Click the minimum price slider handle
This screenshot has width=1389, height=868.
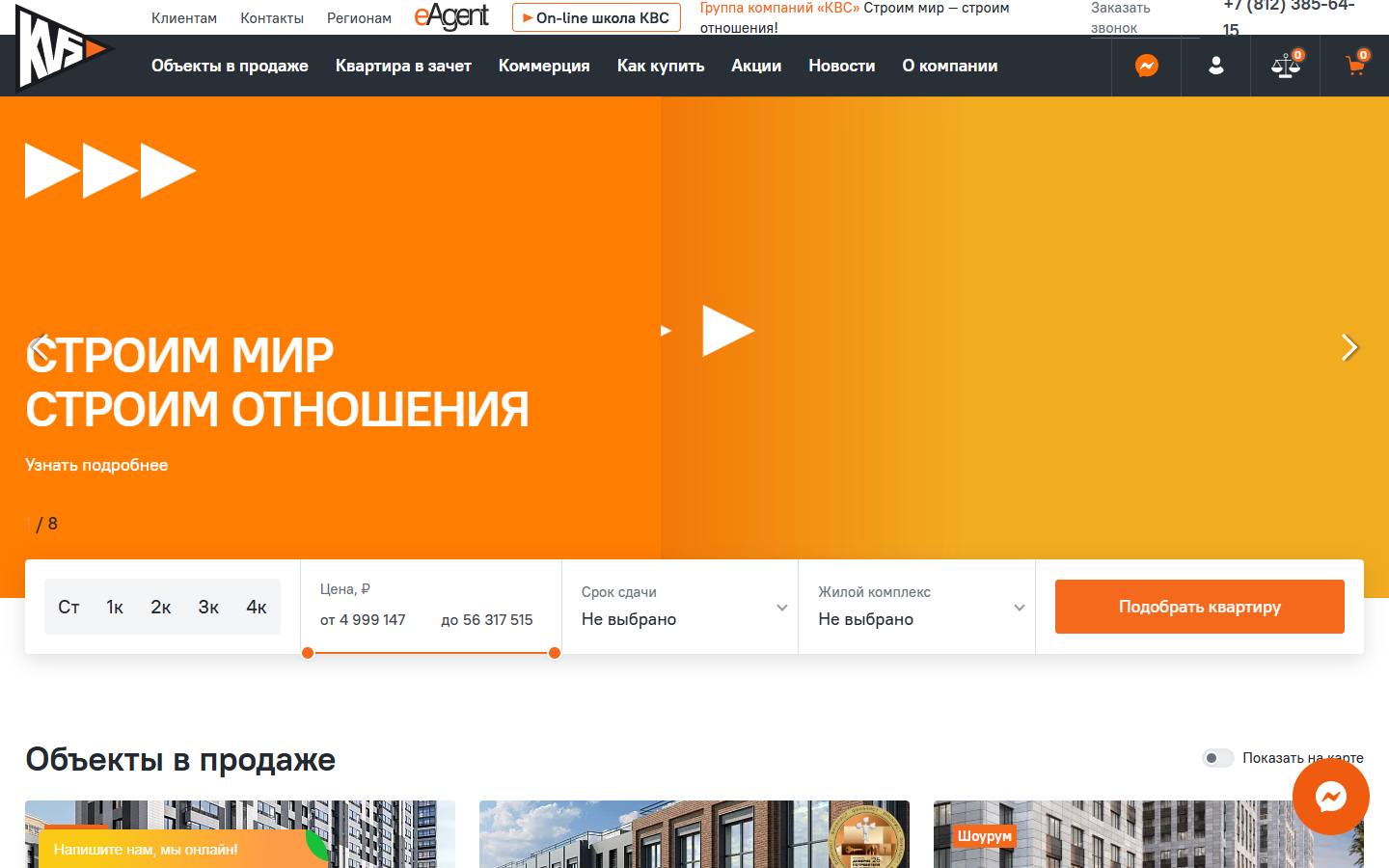[x=308, y=653]
